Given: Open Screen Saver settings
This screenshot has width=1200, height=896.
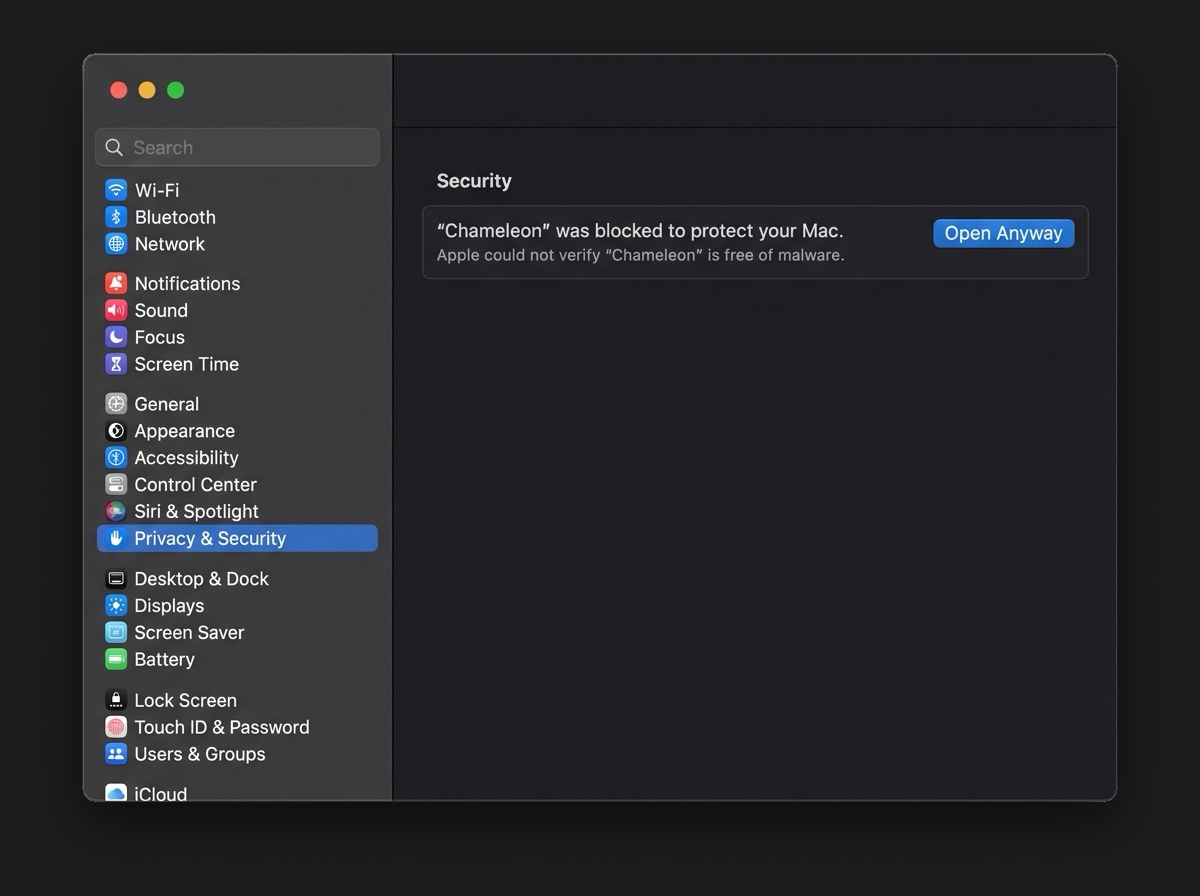Looking at the screenshot, I should [x=189, y=632].
